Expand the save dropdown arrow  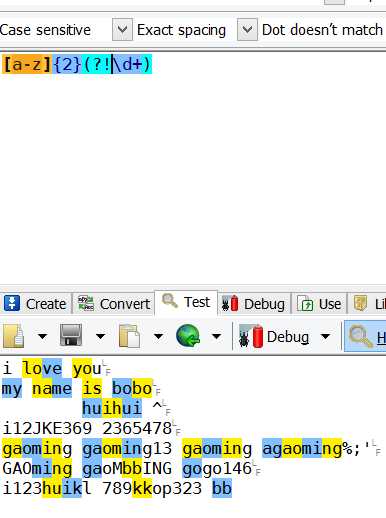(x=100, y=336)
